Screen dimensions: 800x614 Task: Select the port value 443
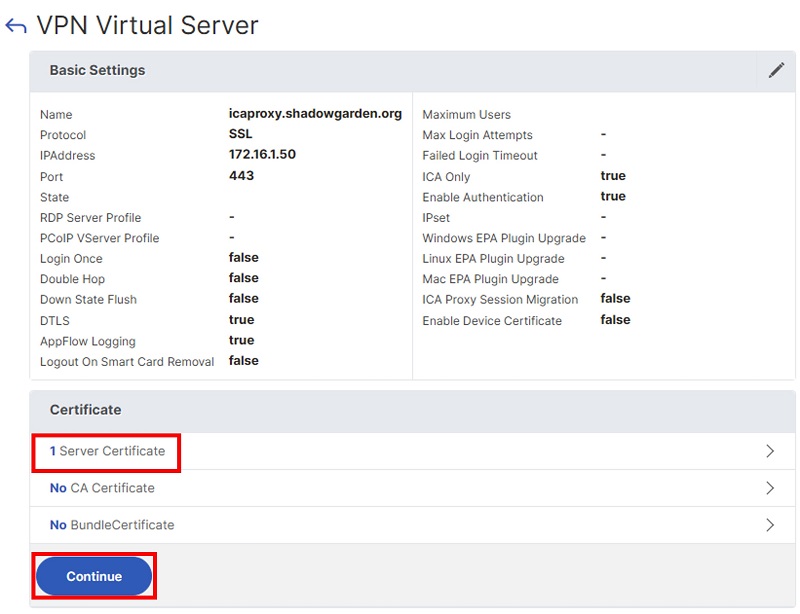click(241, 176)
